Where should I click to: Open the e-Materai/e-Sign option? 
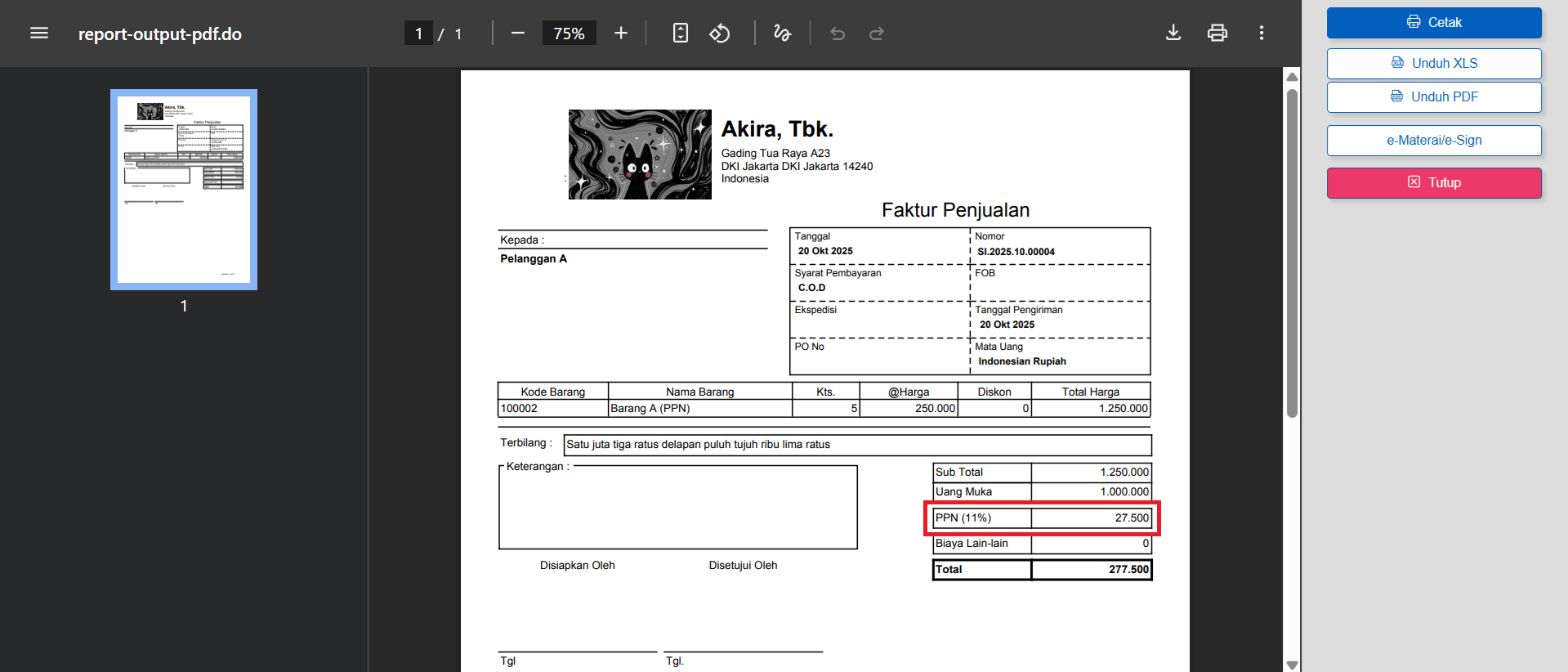click(1434, 141)
